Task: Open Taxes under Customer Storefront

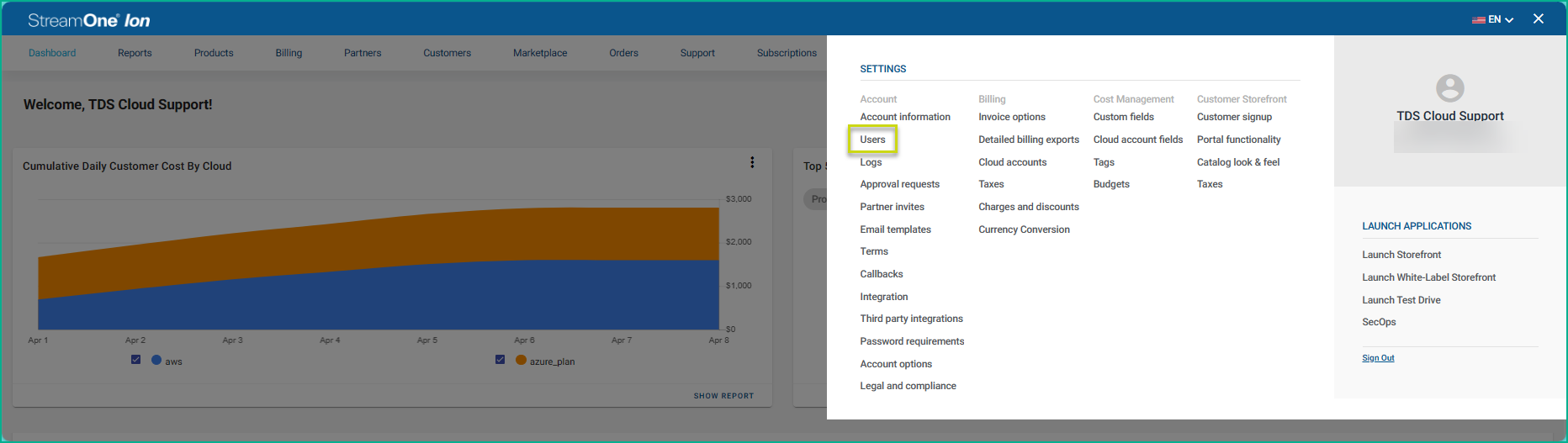Action: click(x=1210, y=184)
